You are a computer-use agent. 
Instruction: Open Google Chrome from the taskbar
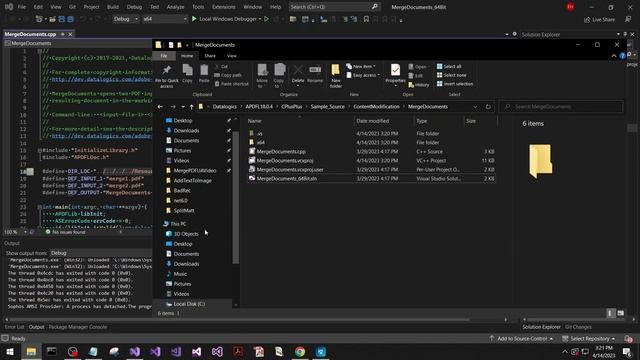pyautogui.click(x=300, y=351)
